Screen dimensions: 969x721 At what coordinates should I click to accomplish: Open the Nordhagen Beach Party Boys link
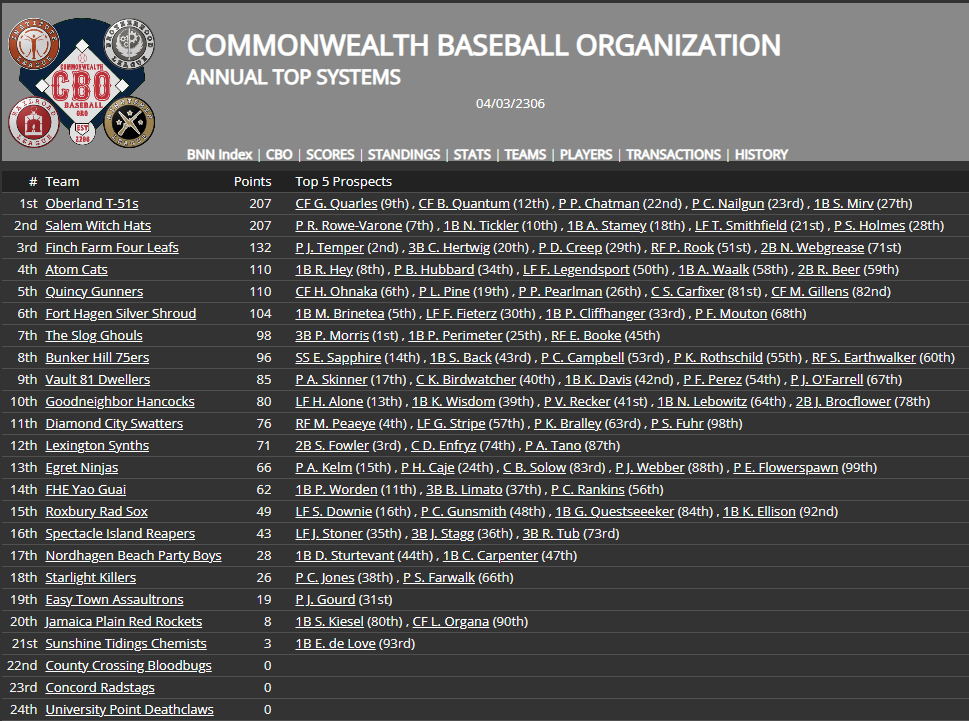point(133,555)
